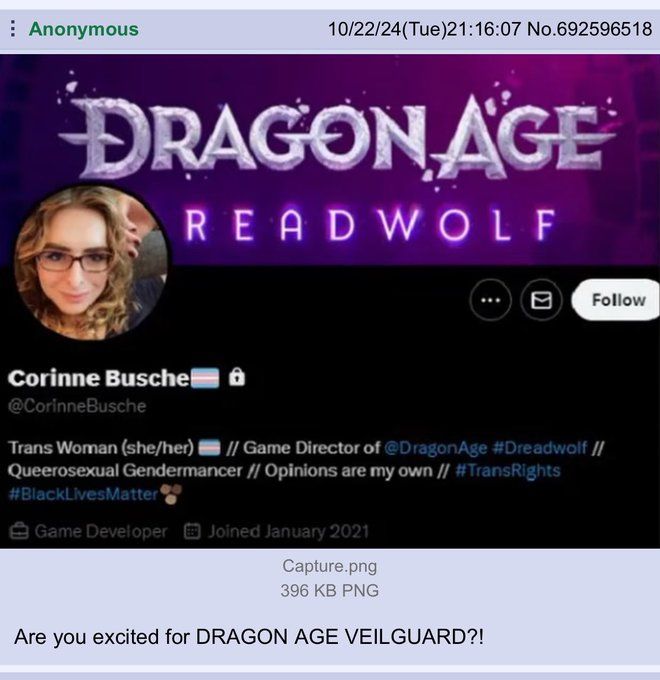Open the three-dot post menu beside Anonymous

(x=13, y=29)
